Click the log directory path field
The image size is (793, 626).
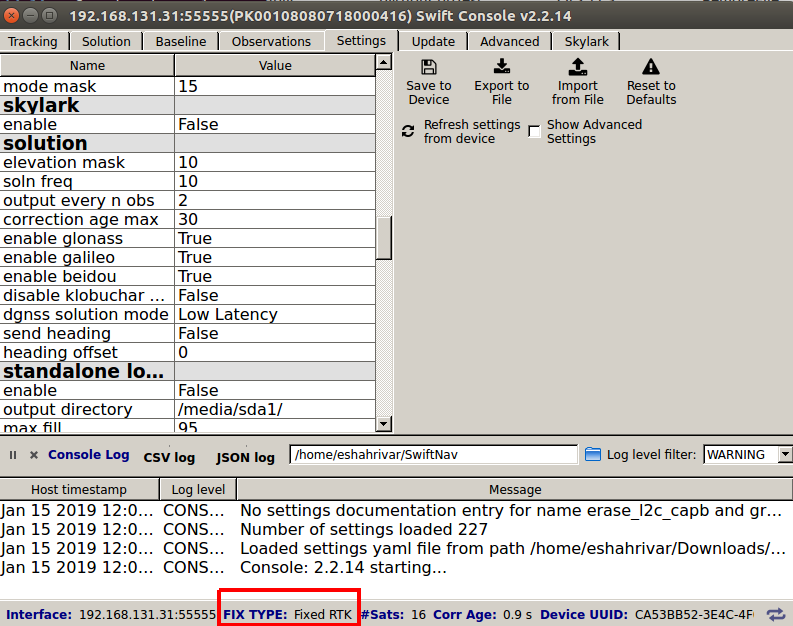tap(433, 455)
